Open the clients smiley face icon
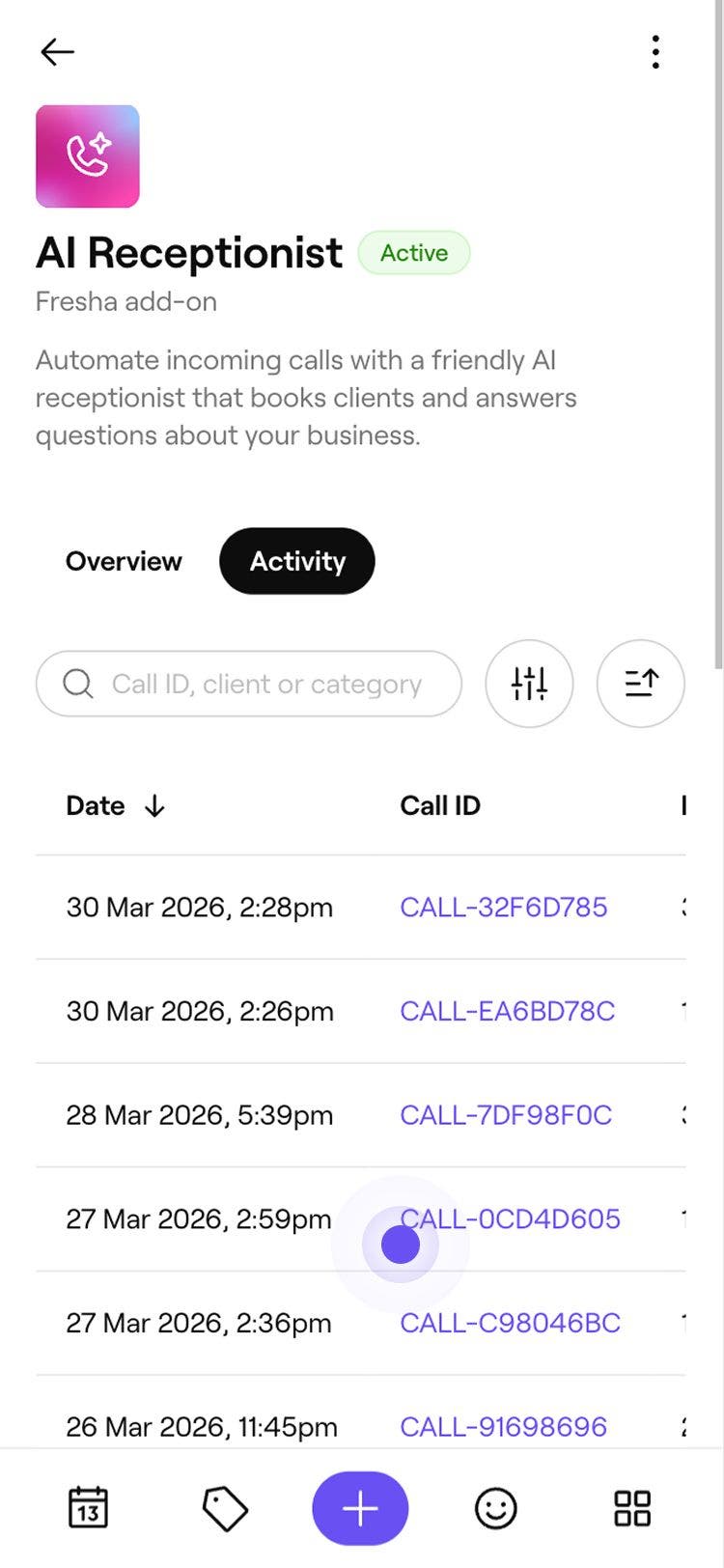 (x=496, y=1508)
